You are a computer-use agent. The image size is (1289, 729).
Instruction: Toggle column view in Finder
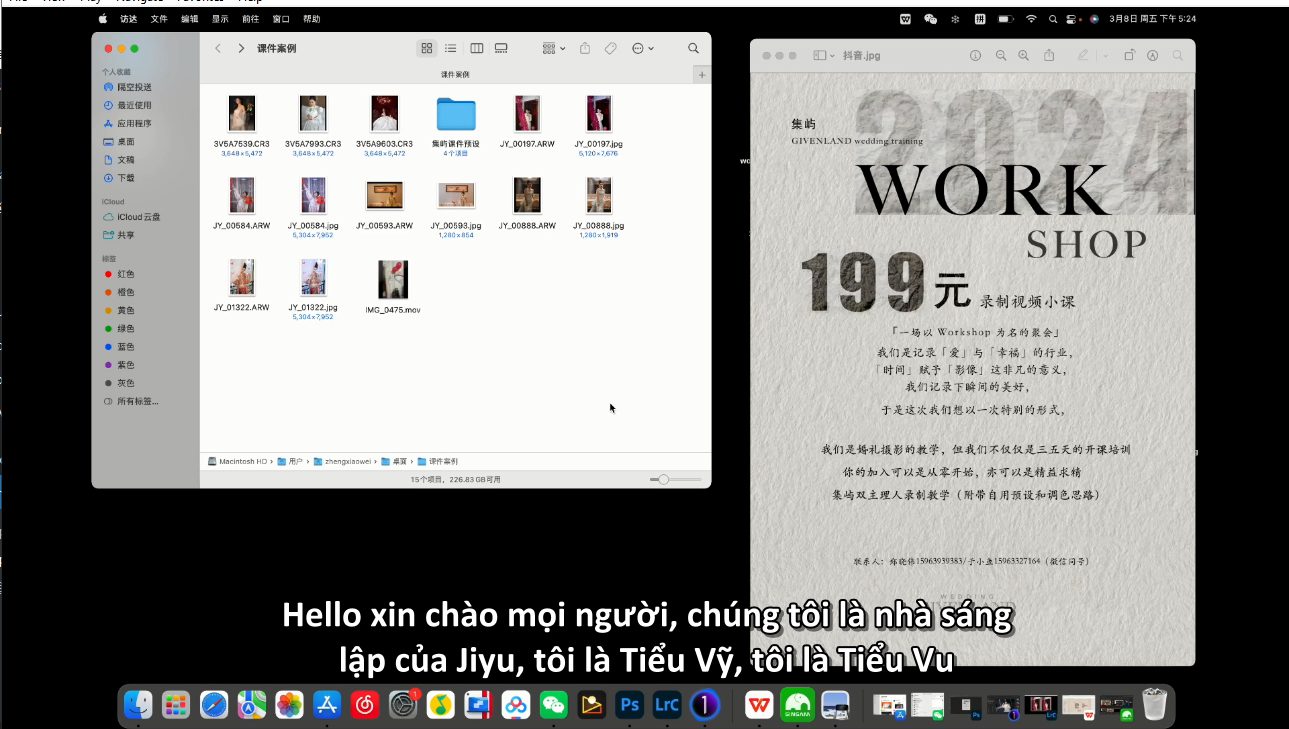476,48
